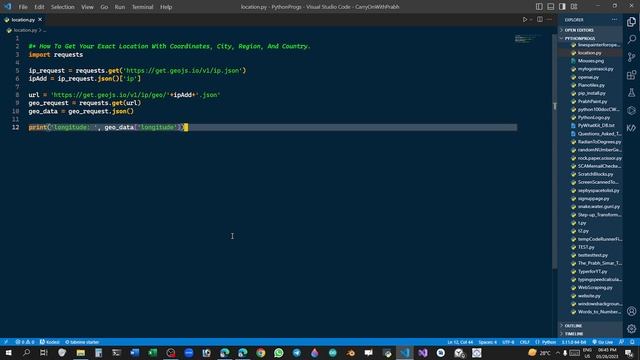Open Blender from the taskbar

tap(351, 353)
